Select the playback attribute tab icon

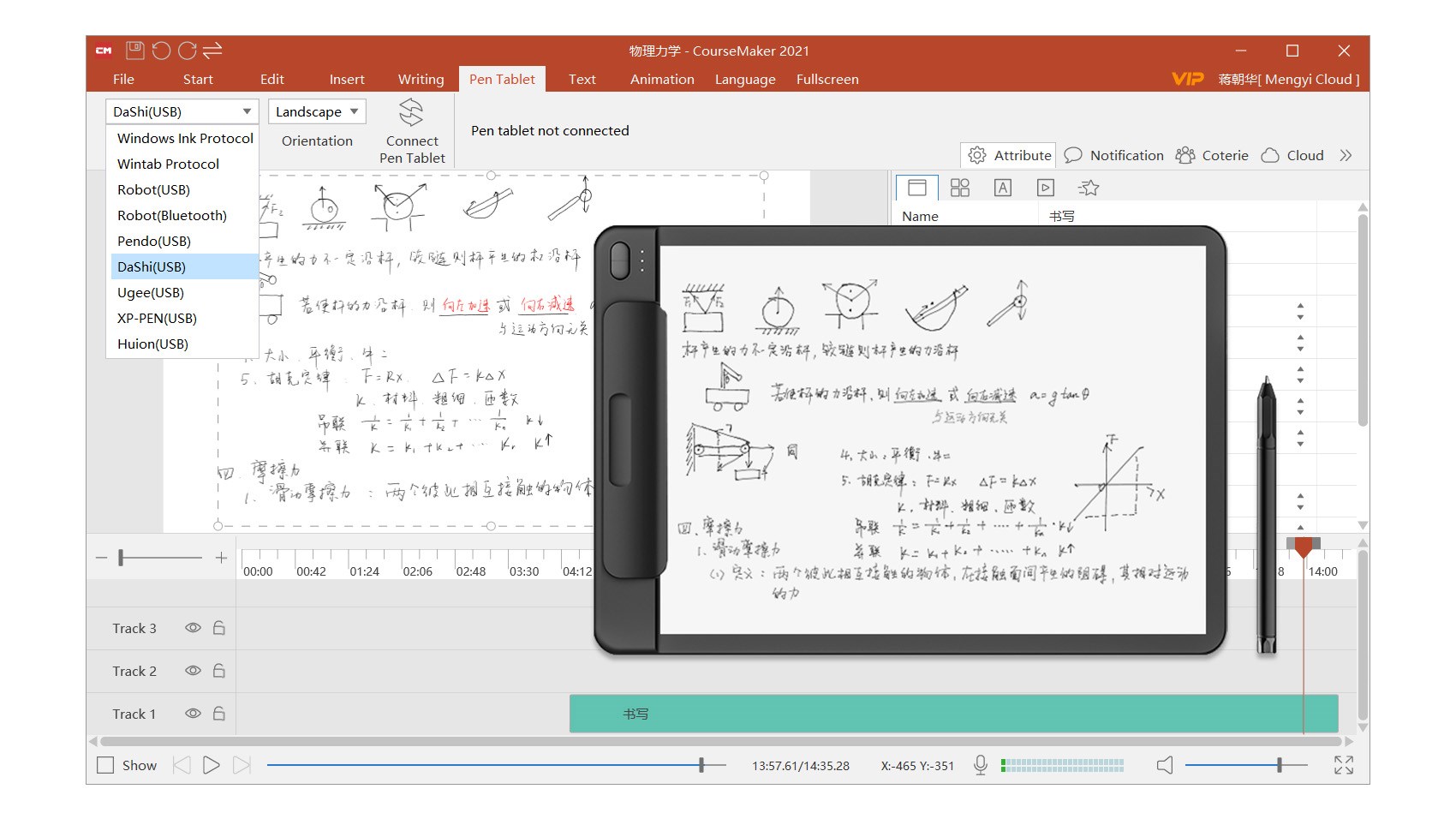pos(1046,188)
